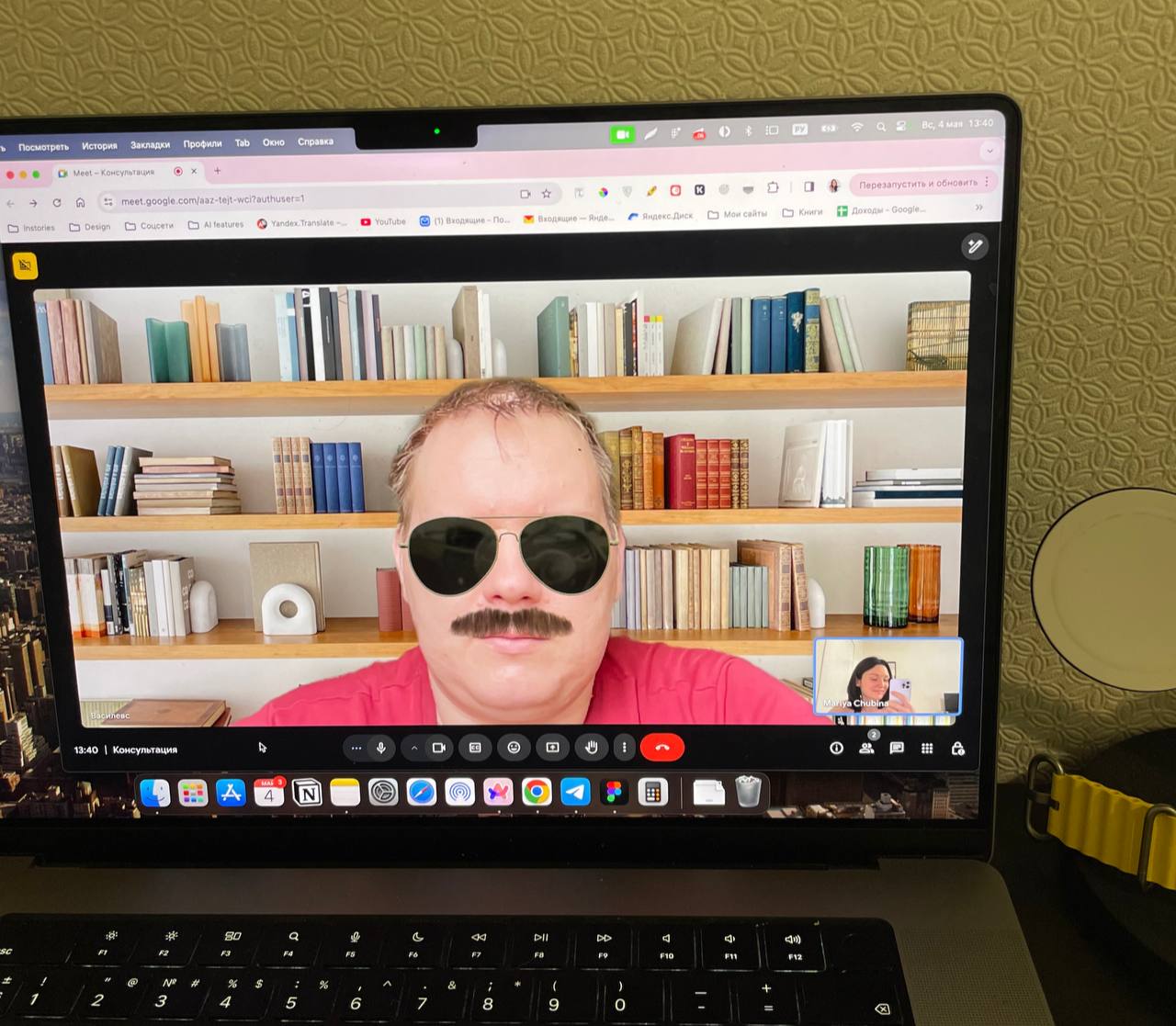
Task: Open Yandex.Translate bookmark
Action: coord(301,223)
